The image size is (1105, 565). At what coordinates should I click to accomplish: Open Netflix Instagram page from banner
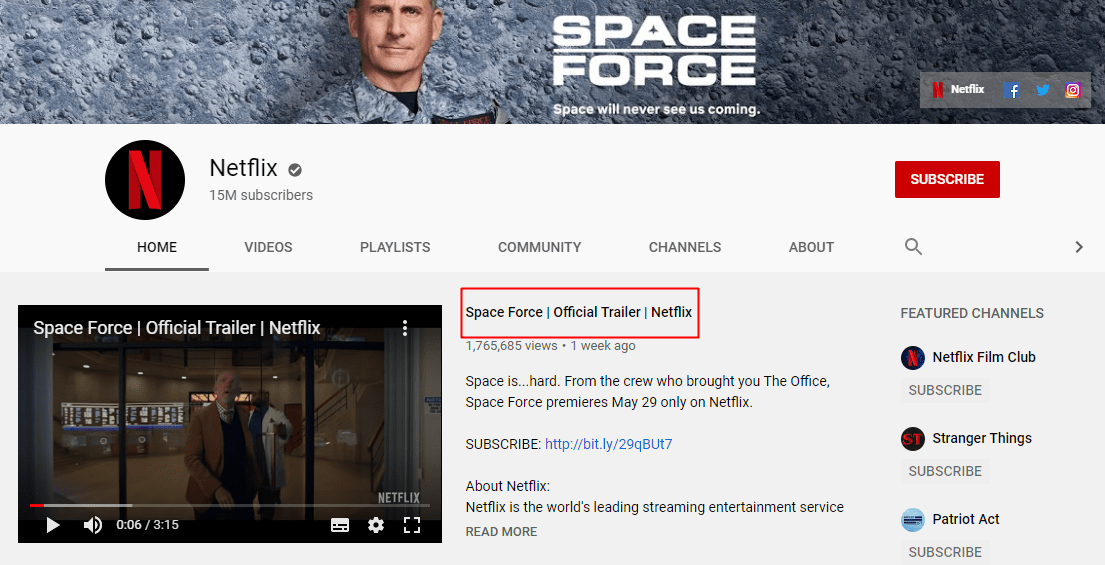[x=1073, y=90]
